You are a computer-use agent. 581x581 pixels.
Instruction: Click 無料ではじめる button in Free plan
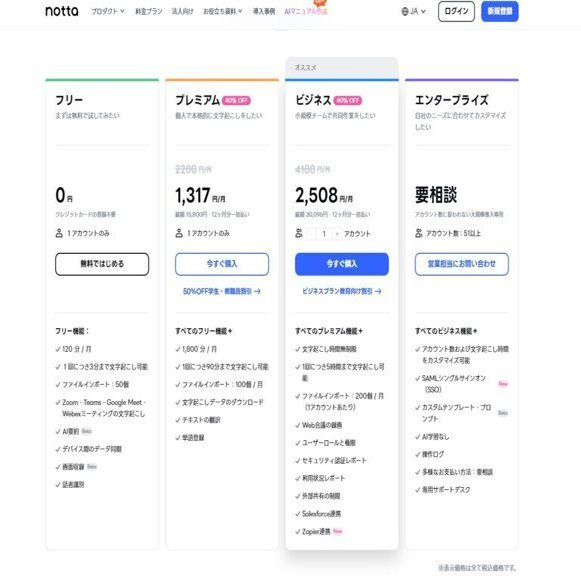tap(102, 264)
